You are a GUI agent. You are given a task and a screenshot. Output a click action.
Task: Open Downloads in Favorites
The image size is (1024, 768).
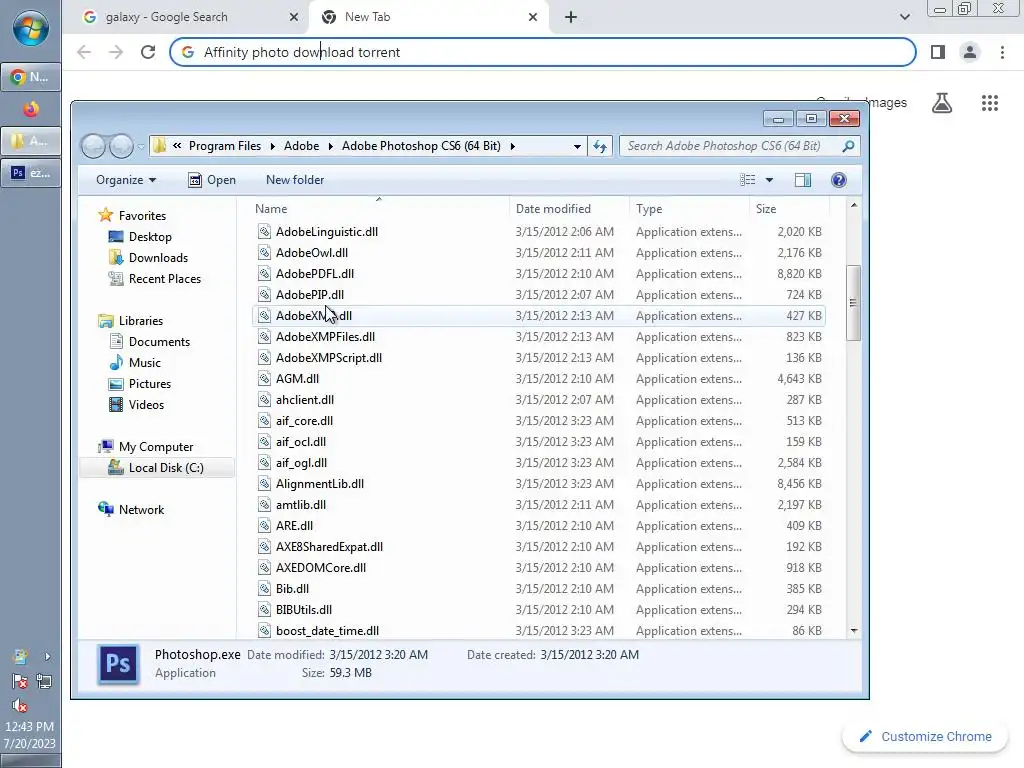158,258
